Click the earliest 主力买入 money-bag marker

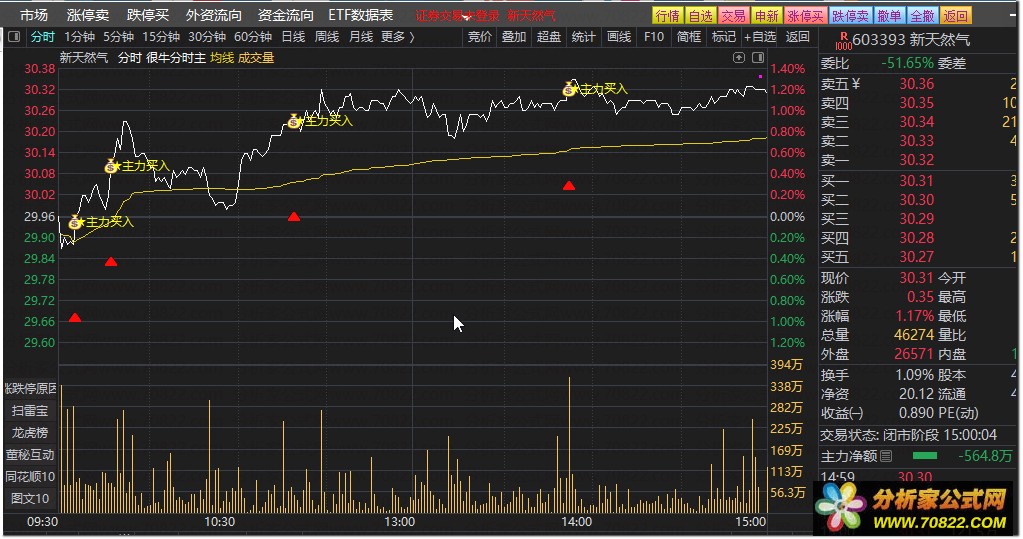tap(75, 223)
